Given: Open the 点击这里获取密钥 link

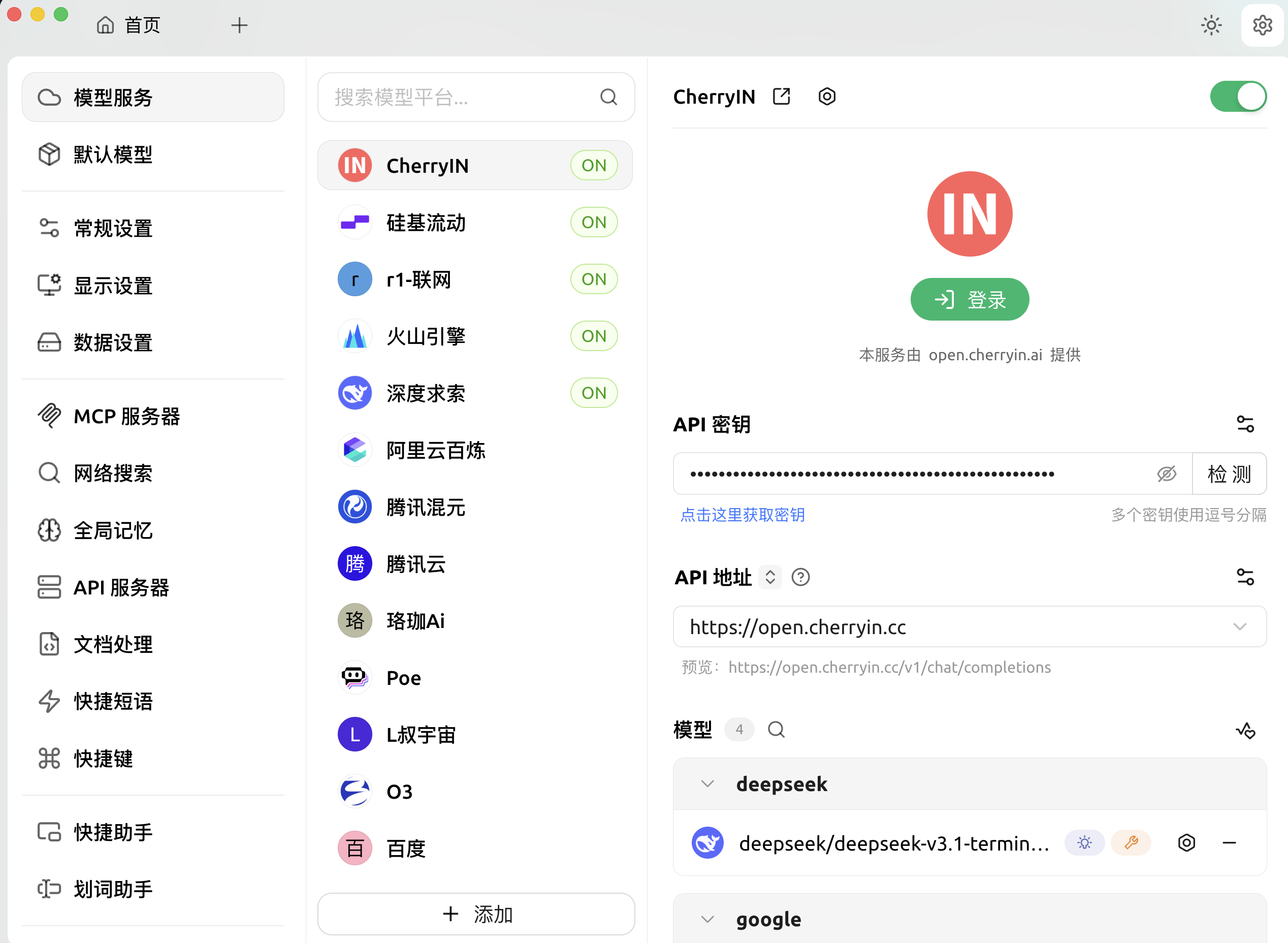Looking at the screenshot, I should point(743,515).
